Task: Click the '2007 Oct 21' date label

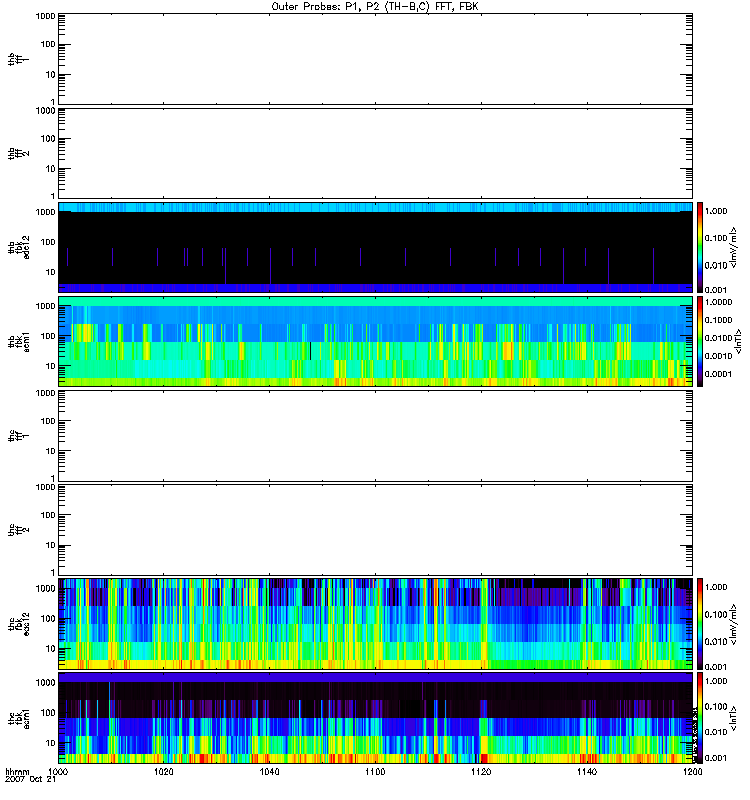Action: 28,781
